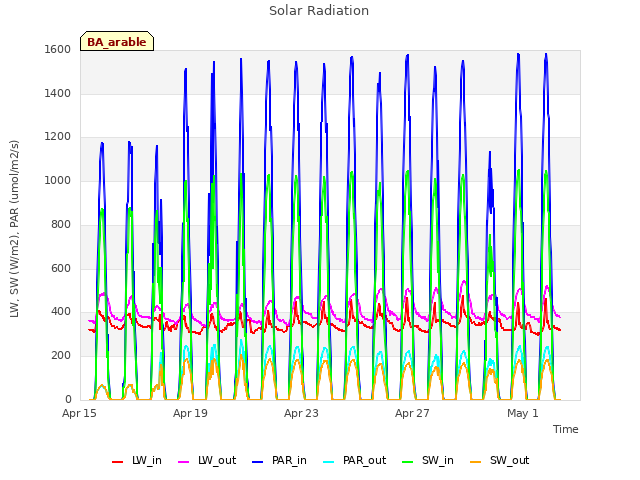Toggle the PAR_out legend label

(364, 460)
